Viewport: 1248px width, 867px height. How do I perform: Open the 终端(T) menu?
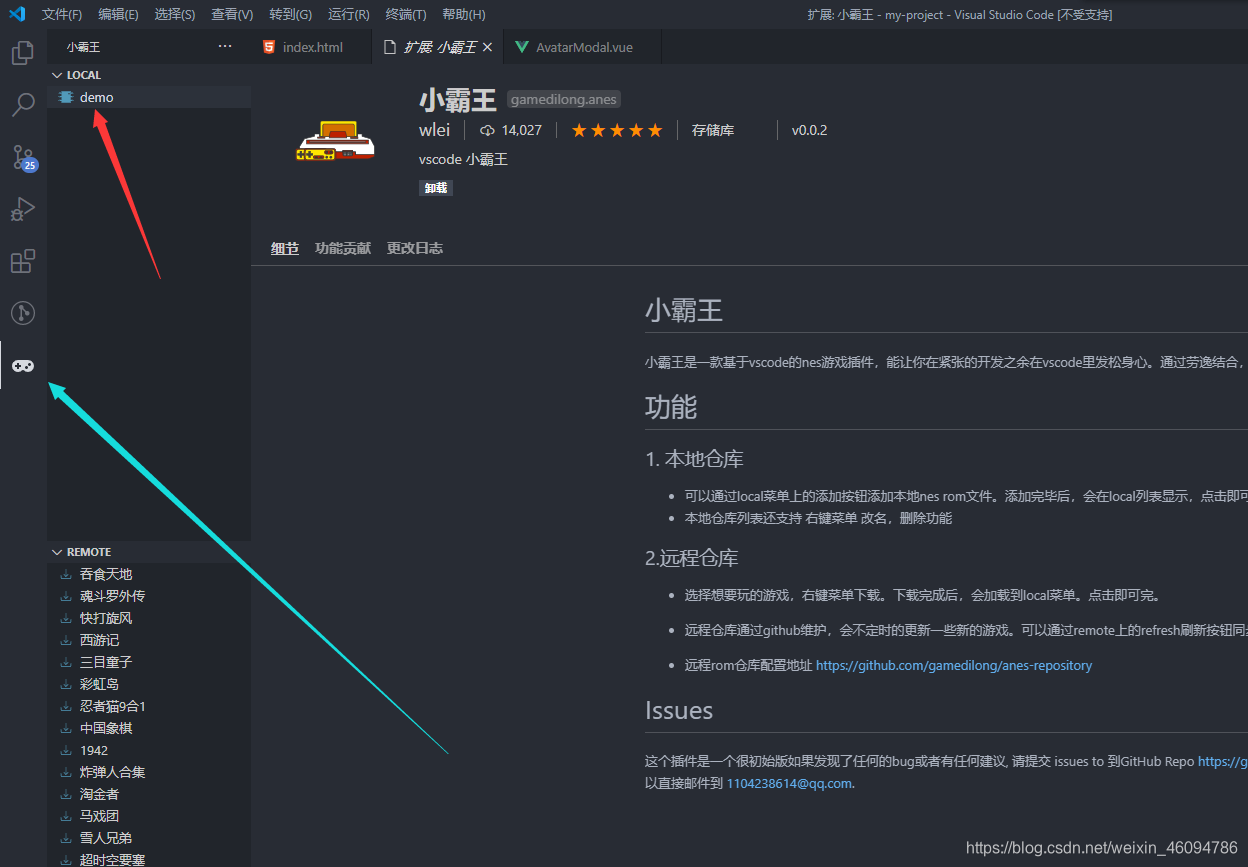point(406,14)
